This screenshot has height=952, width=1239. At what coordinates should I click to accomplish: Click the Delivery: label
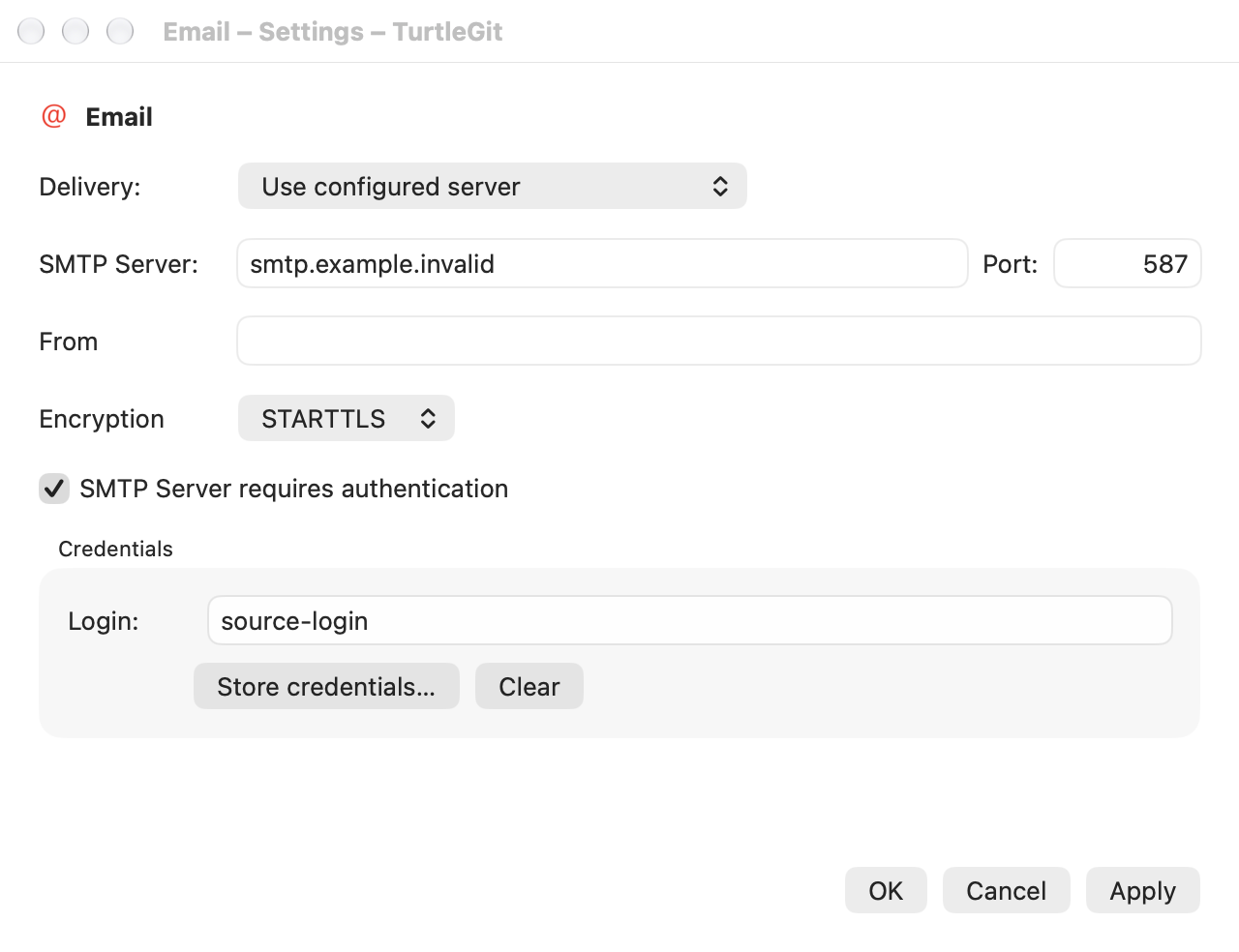90,187
